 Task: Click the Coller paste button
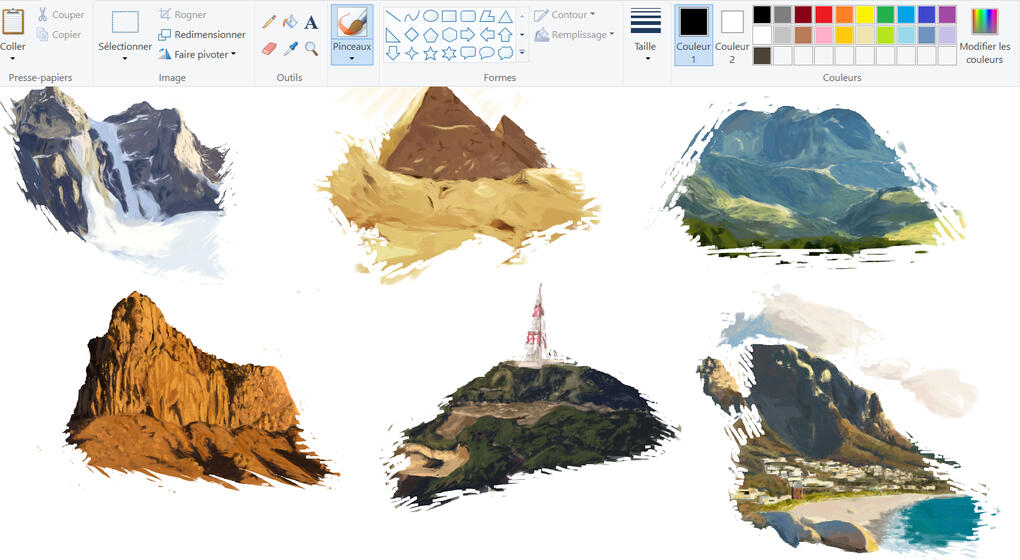13,24
